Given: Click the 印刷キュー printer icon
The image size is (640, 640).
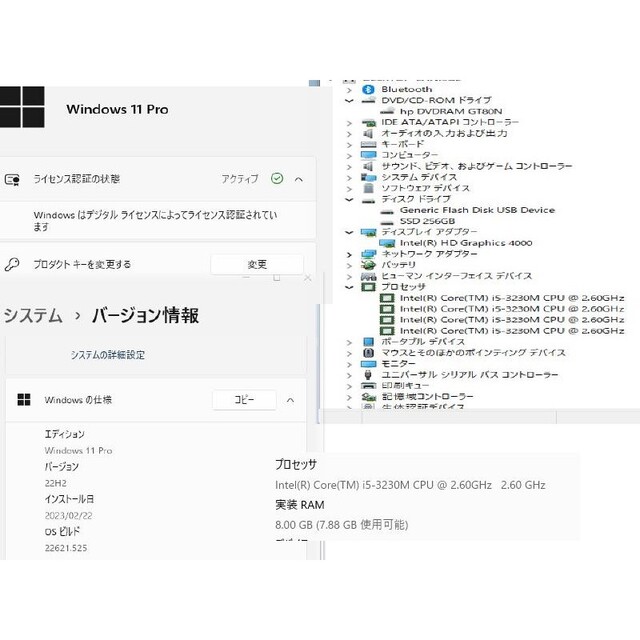Looking at the screenshot, I should click(368, 386).
